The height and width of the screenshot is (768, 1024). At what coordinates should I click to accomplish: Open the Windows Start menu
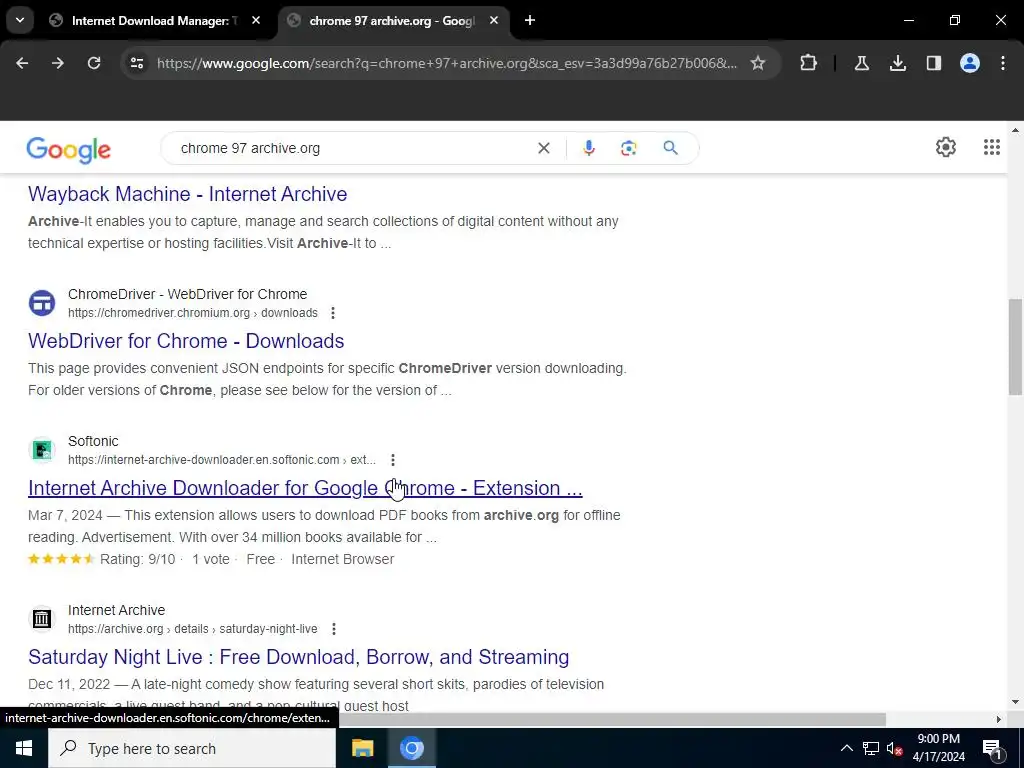pos(24,748)
